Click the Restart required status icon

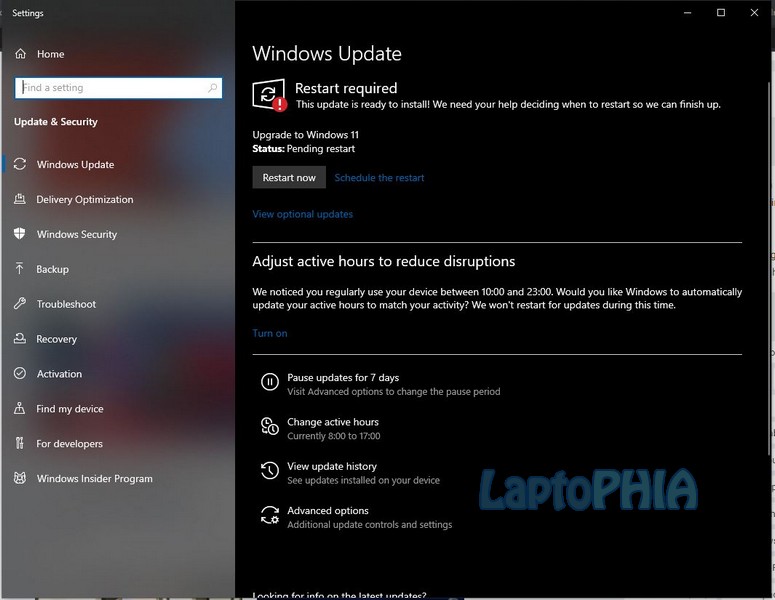click(269, 95)
